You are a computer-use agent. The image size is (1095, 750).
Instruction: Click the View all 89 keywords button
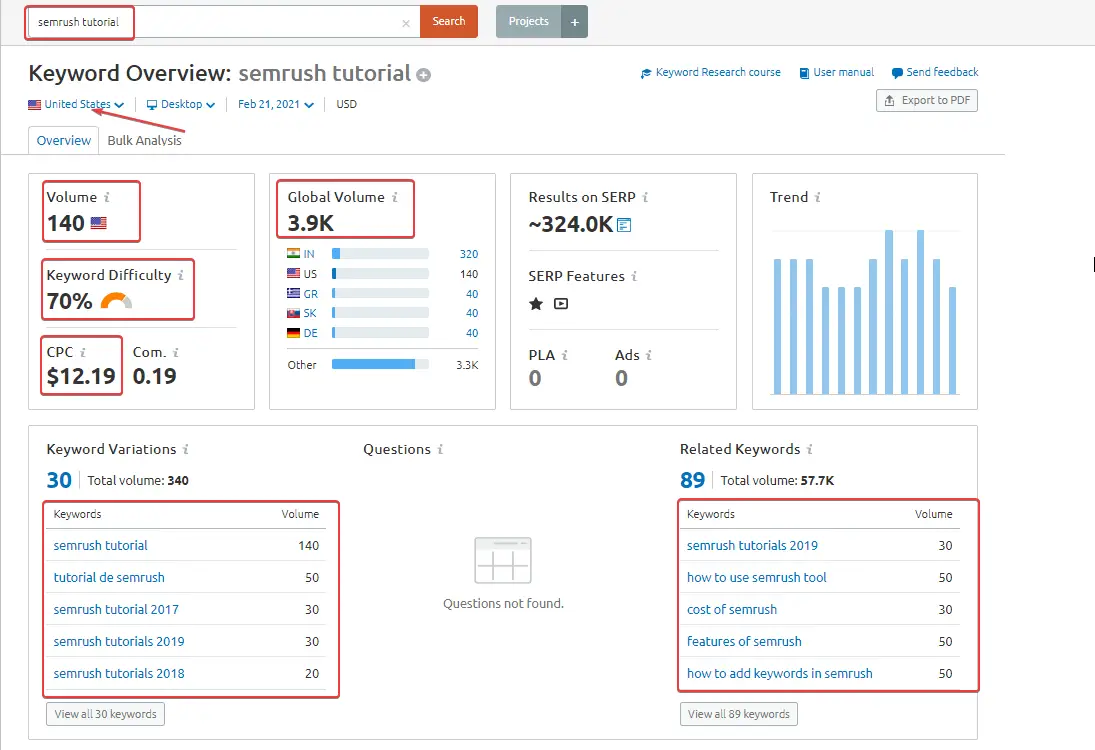click(x=739, y=714)
